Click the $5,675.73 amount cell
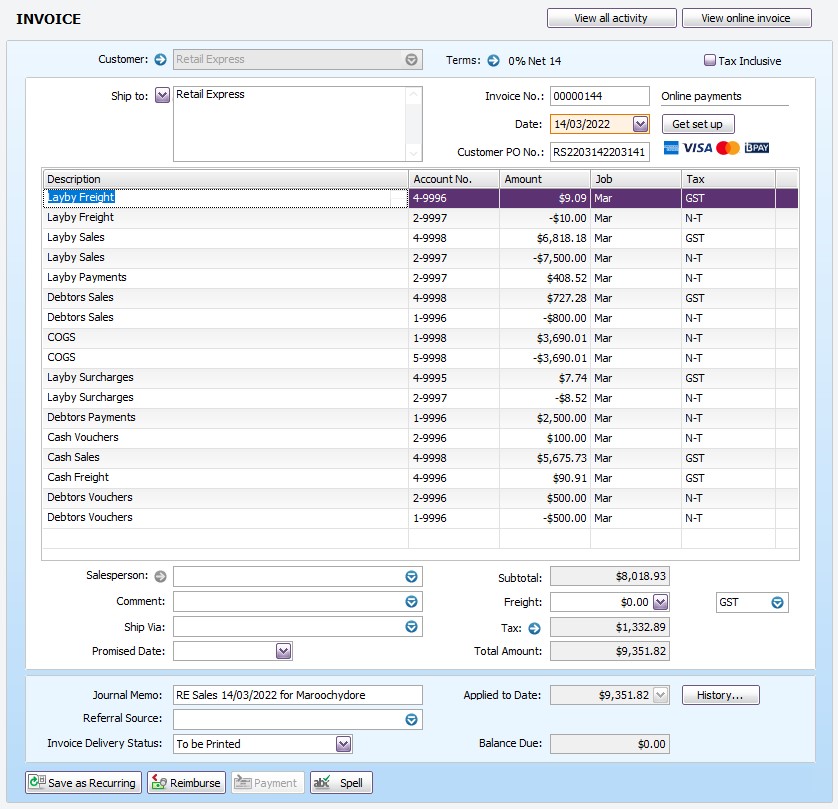Viewport: 838px width, 809px height. pyautogui.click(x=545, y=458)
